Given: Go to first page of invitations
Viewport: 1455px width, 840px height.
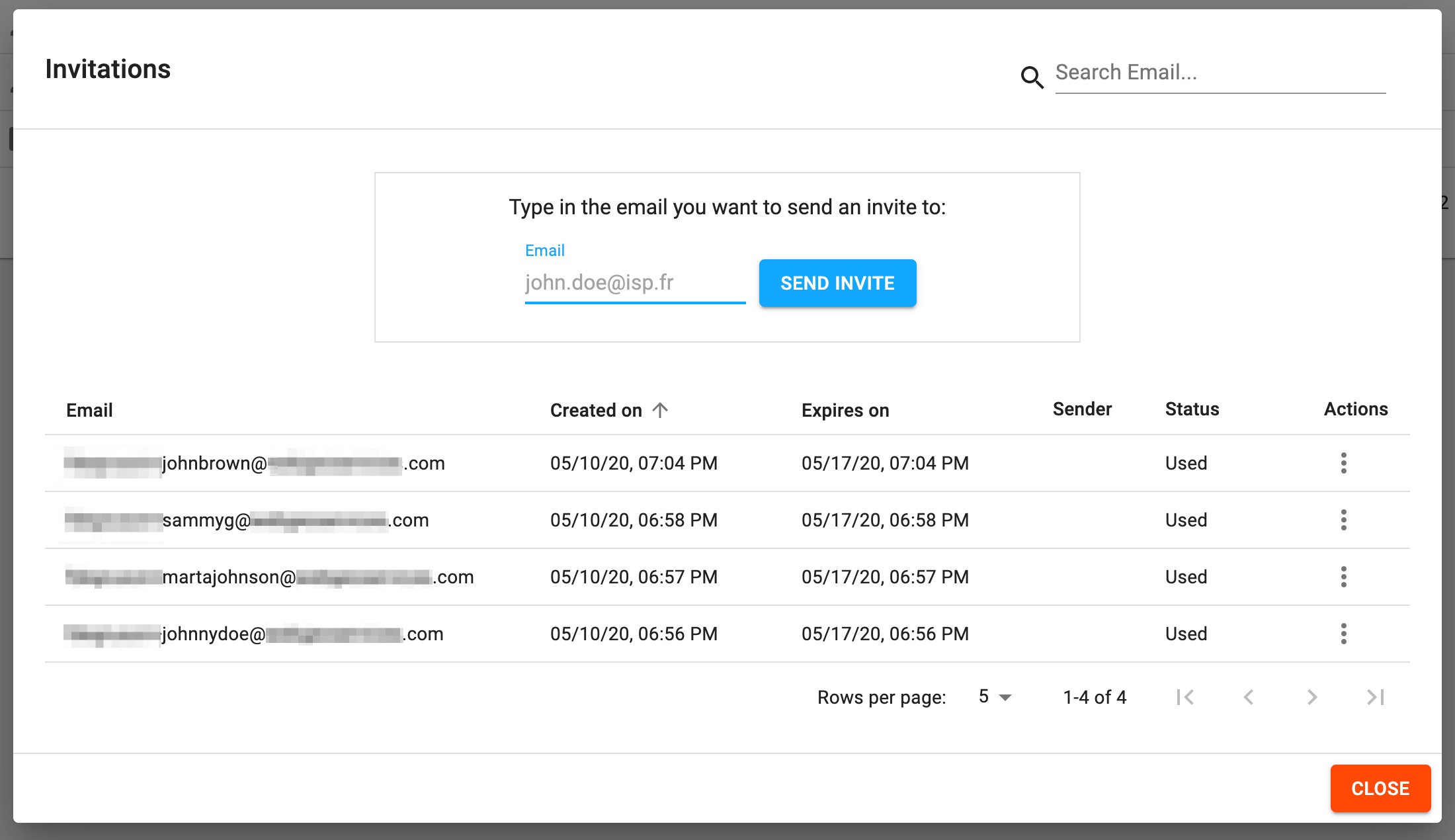Looking at the screenshot, I should tap(1185, 697).
